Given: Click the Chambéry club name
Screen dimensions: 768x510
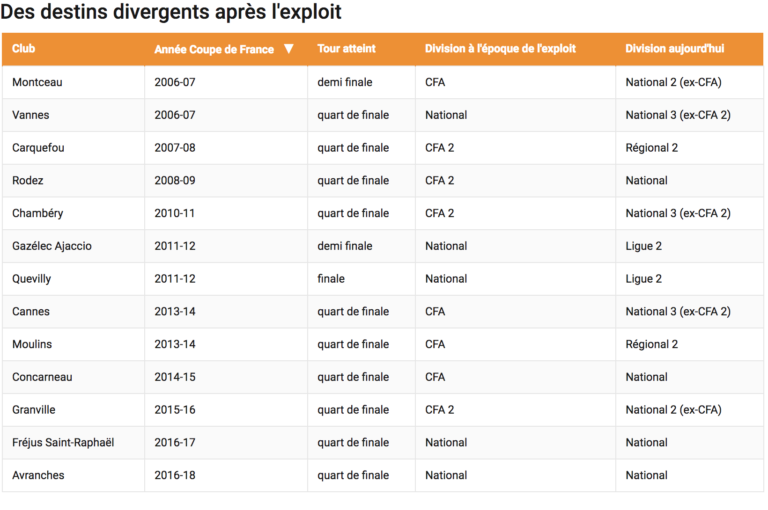Looking at the screenshot, I should [x=37, y=213].
